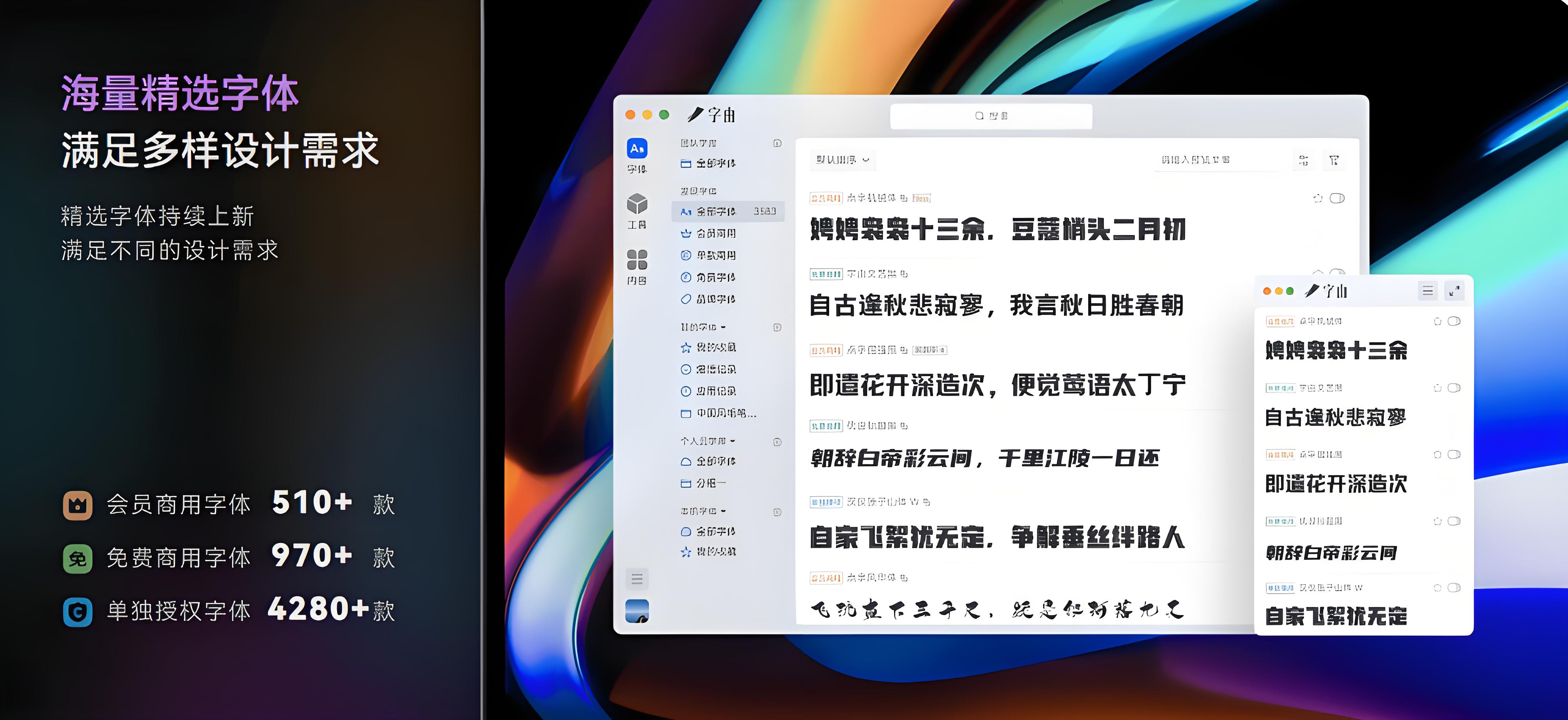Click the search field in main window title bar

pos(991,116)
